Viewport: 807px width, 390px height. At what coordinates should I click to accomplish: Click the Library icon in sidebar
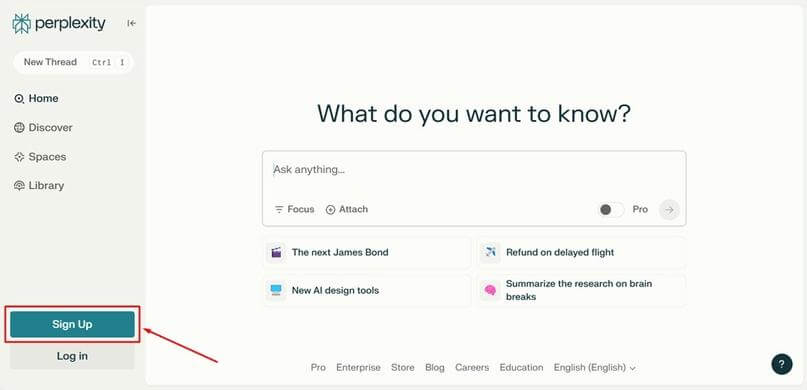(x=19, y=186)
